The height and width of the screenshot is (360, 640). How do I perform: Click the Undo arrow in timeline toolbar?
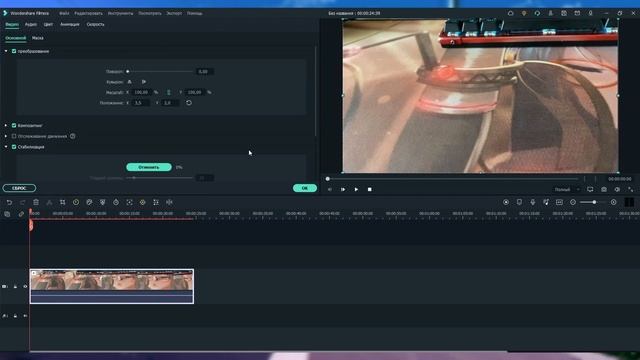9,202
